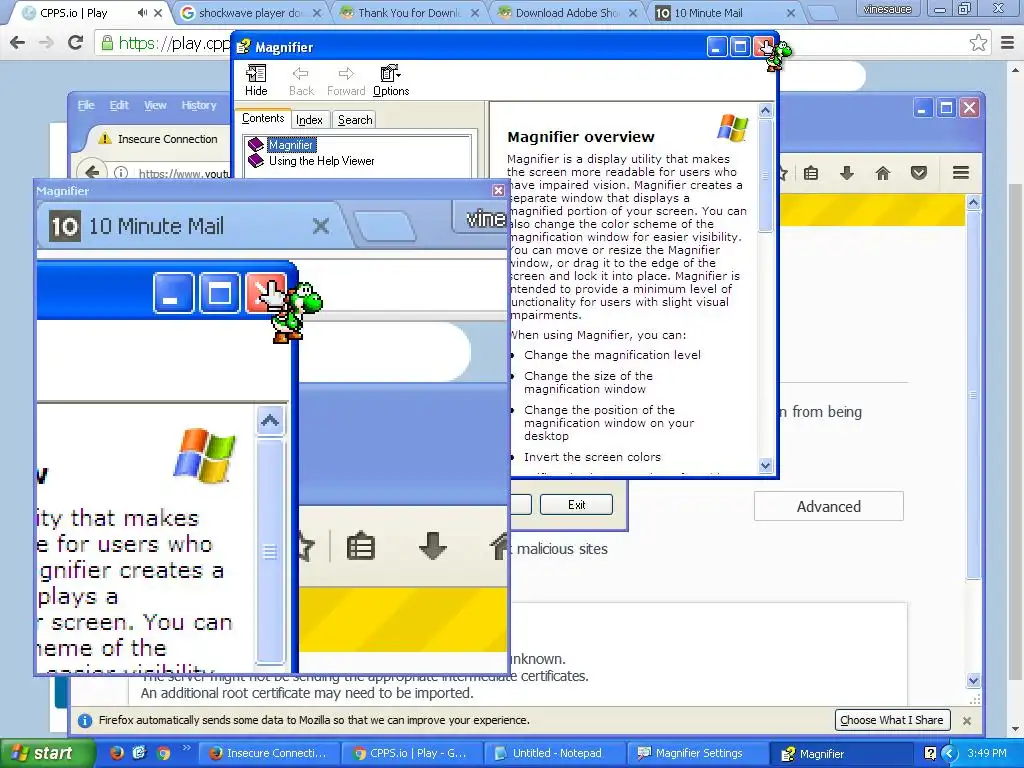This screenshot has height=768, width=1024.
Task: Click Firefox page scroll-down arrow
Action: pos(973,680)
